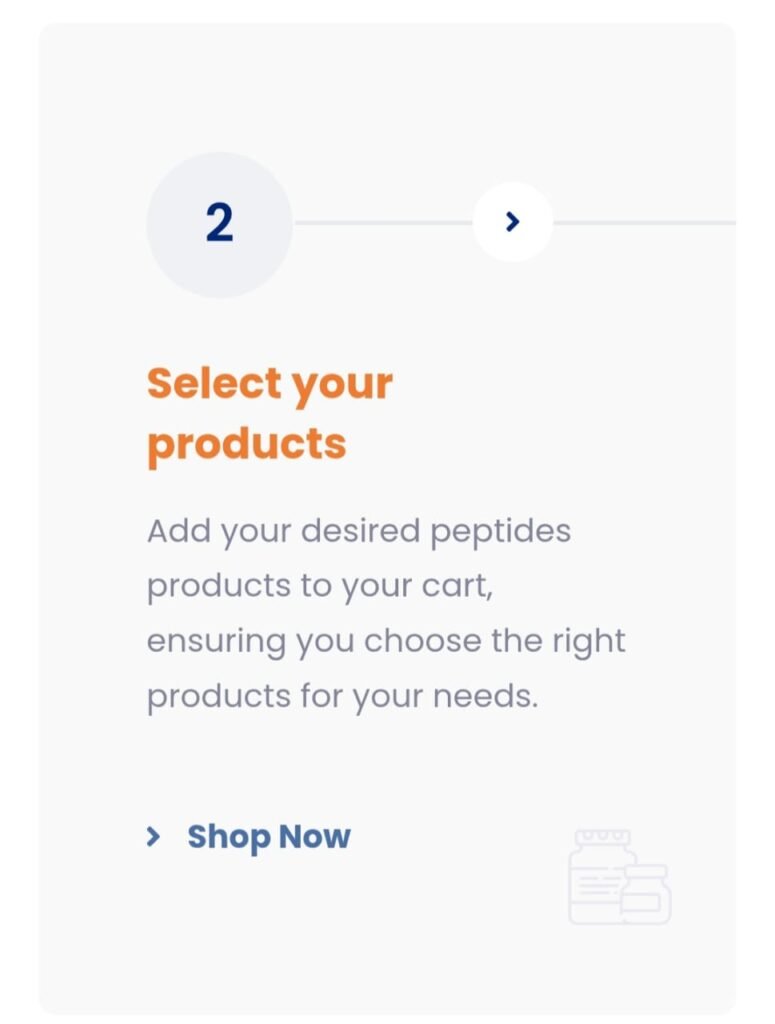This screenshot has width=775, height=1024.
Task: Click the chevron beside Shop Now
Action: [153, 837]
